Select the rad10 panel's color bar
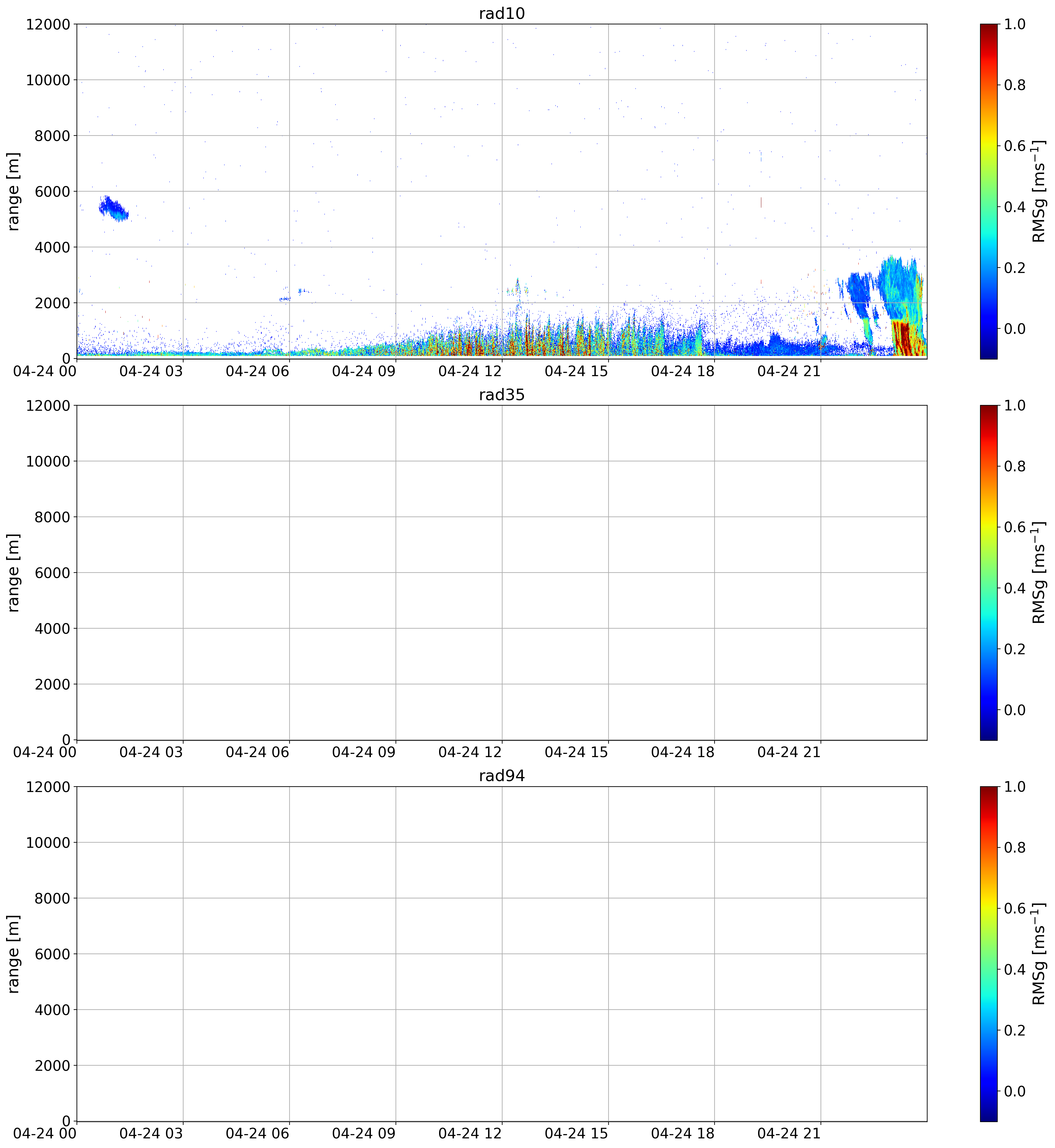Screen dimensions: 1055x1148 (x=988, y=191)
